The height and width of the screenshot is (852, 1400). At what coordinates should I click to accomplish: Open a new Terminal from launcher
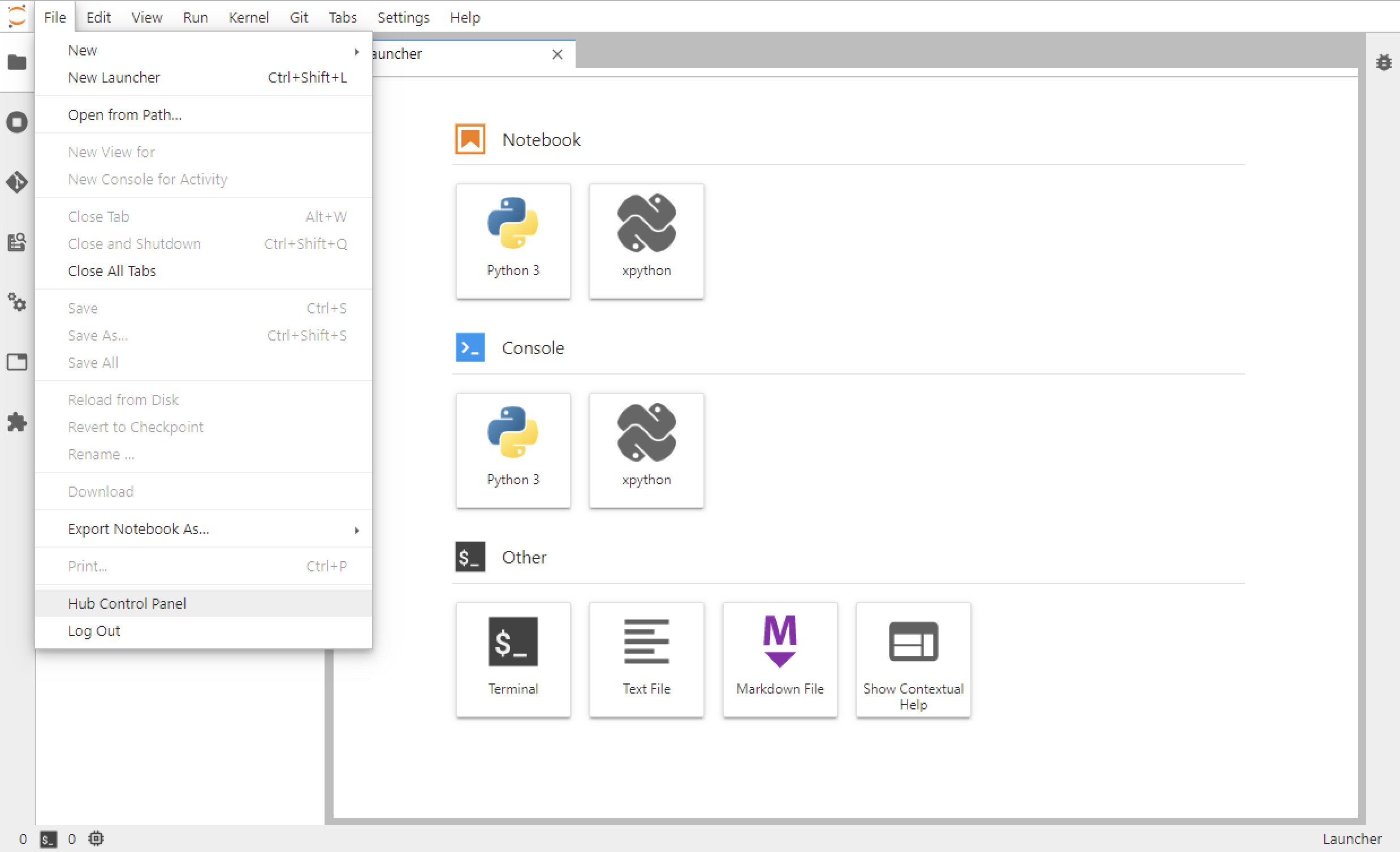pos(512,659)
